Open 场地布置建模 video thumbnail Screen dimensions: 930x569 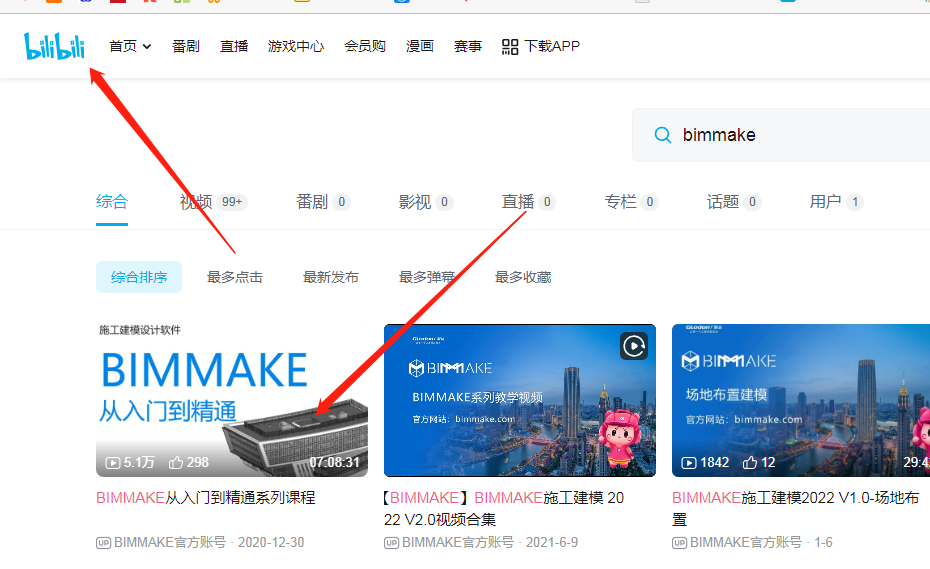click(x=801, y=400)
